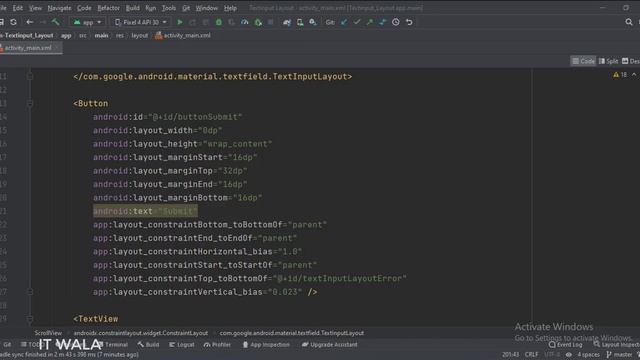Screen dimensions: 640x360
Task: Click the TextInputLayout structure breadcrumb
Action: [291, 333]
